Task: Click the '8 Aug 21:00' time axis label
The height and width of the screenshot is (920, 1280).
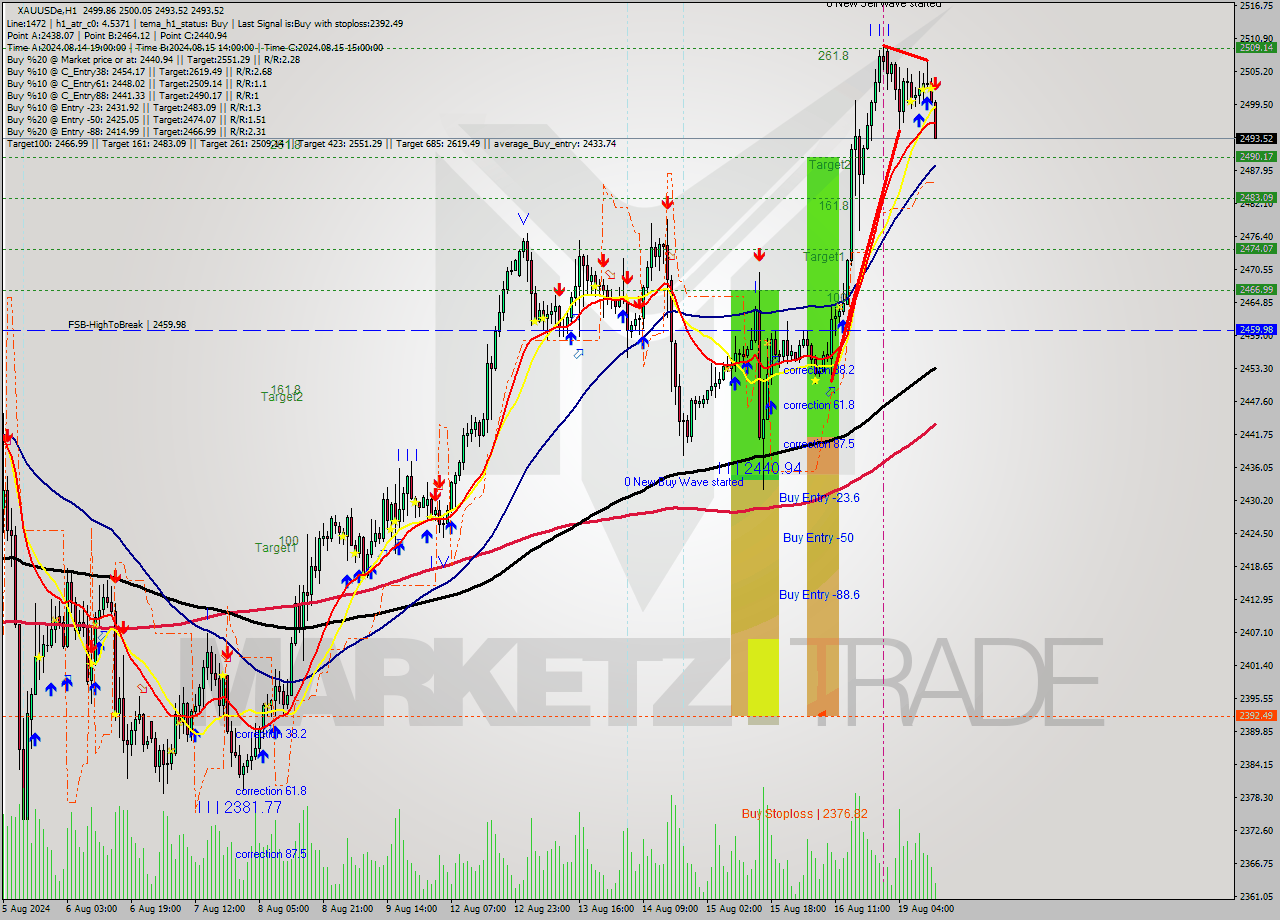Action: 347,909
